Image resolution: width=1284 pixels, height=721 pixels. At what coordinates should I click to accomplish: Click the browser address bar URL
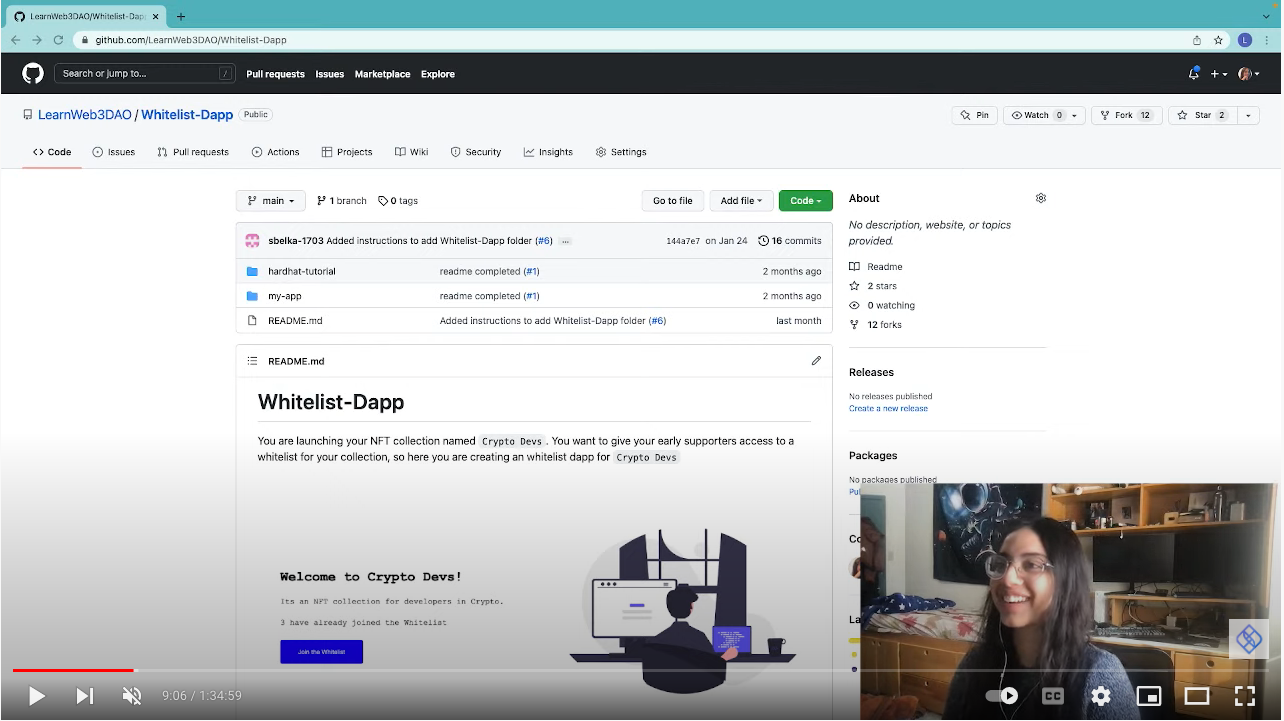click(x=190, y=40)
